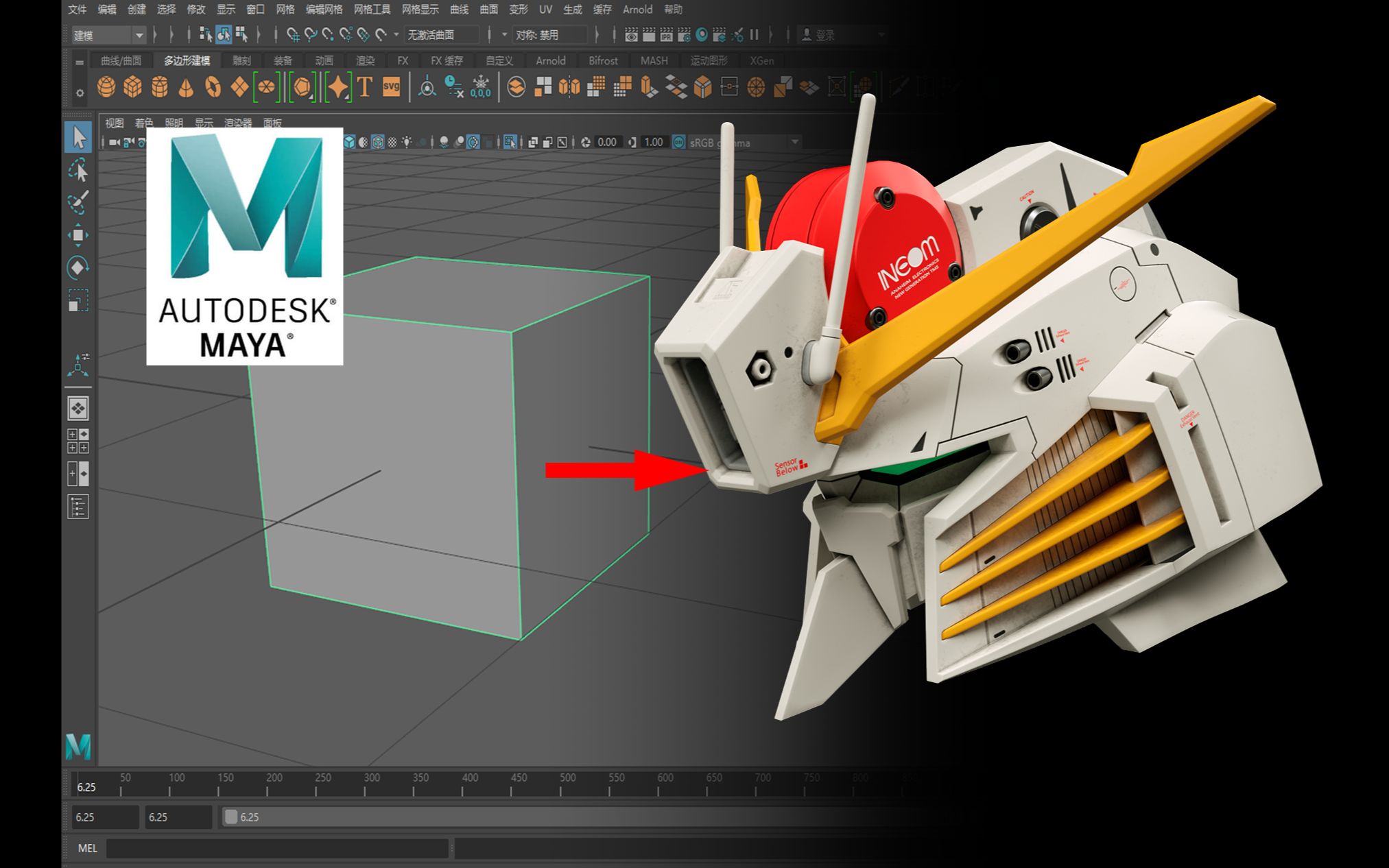Click the Combine meshes shelf icon

tap(516, 87)
